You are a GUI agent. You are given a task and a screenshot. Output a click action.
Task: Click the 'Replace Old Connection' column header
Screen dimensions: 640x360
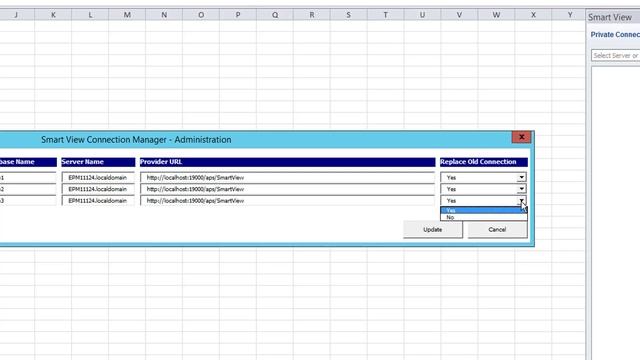484,162
